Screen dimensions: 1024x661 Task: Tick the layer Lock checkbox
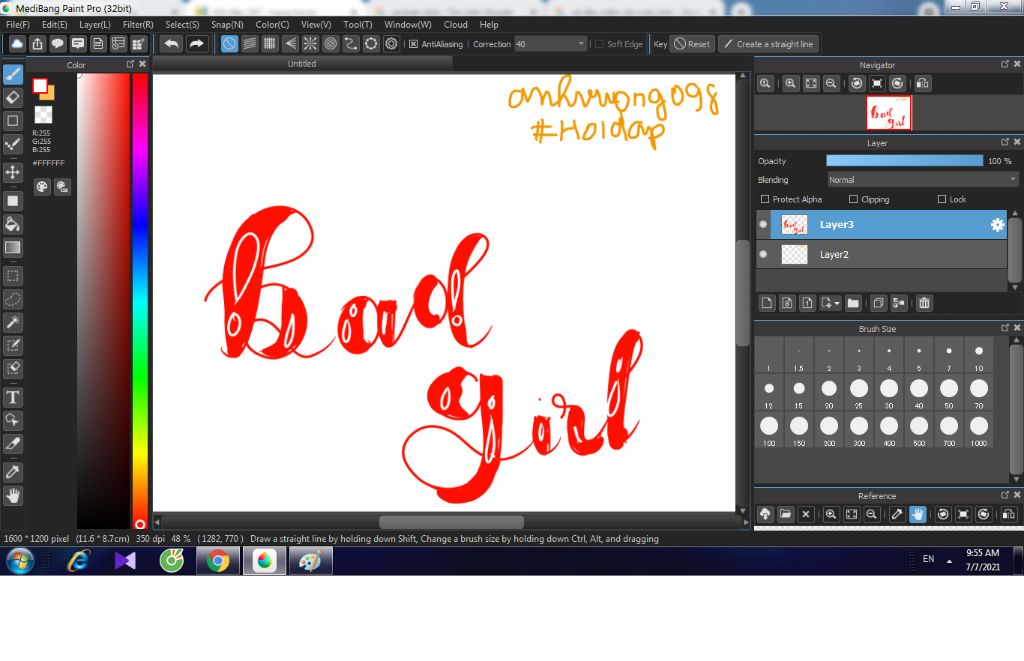coord(942,199)
